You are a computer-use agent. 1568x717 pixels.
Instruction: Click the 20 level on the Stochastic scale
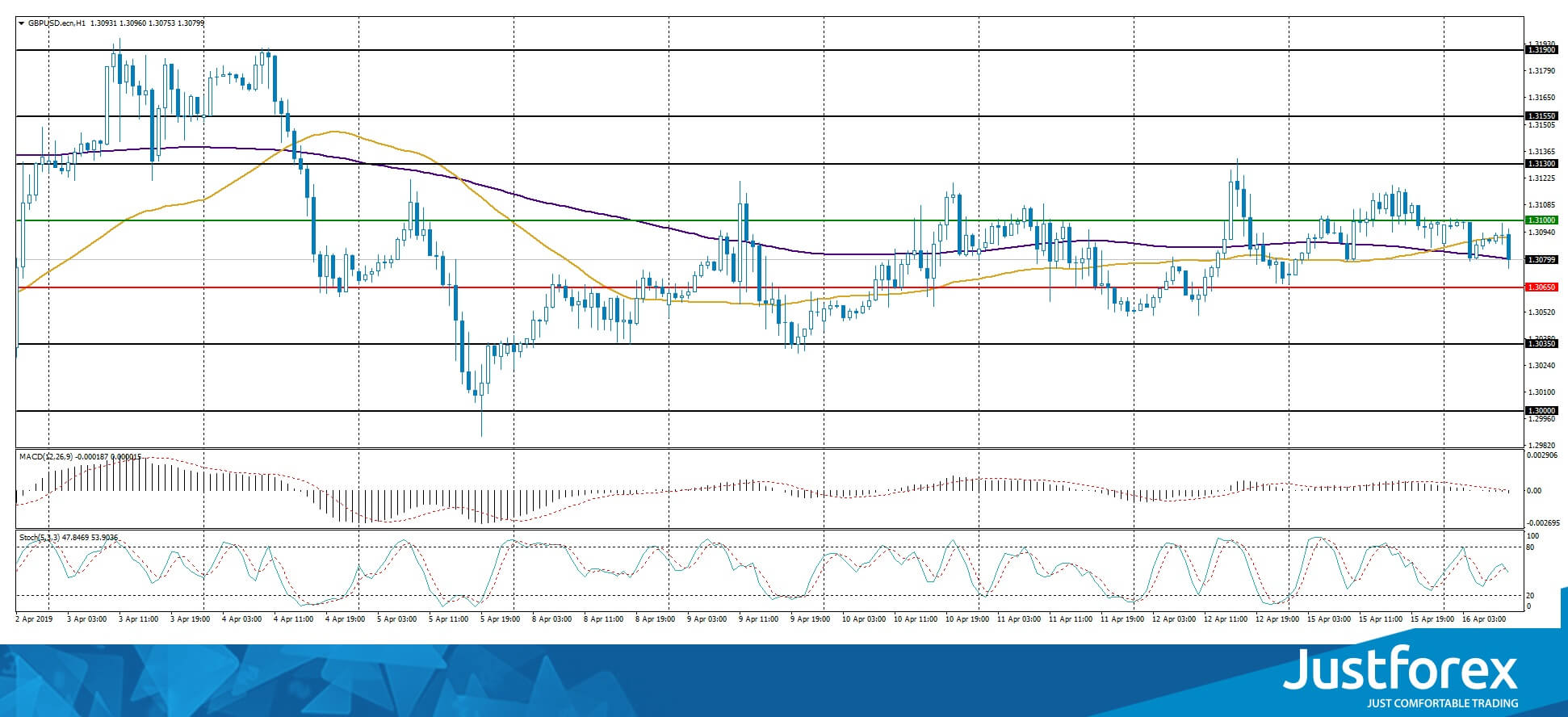(1529, 596)
